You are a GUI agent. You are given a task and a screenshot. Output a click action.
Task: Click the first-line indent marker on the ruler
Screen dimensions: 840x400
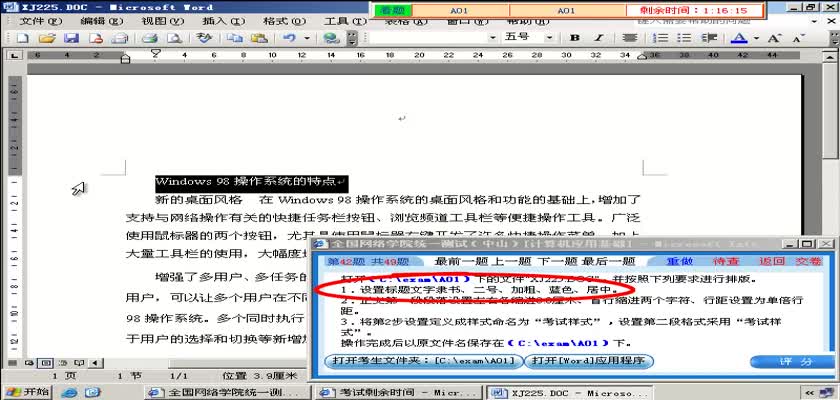click(155, 52)
